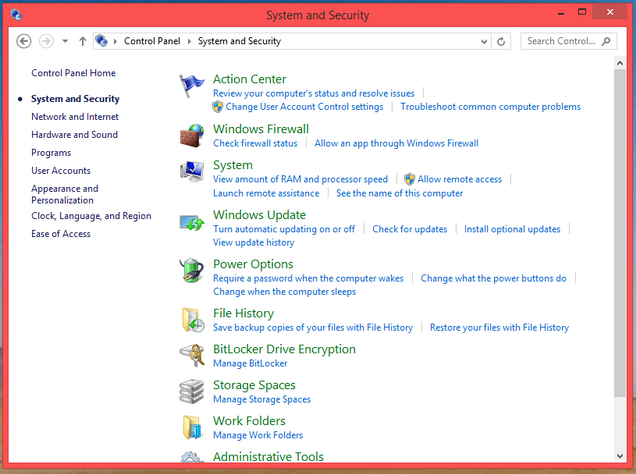The height and width of the screenshot is (474, 636).
Task: Open the recent locations dropdown arrow
Action: [x=65, y=41]
